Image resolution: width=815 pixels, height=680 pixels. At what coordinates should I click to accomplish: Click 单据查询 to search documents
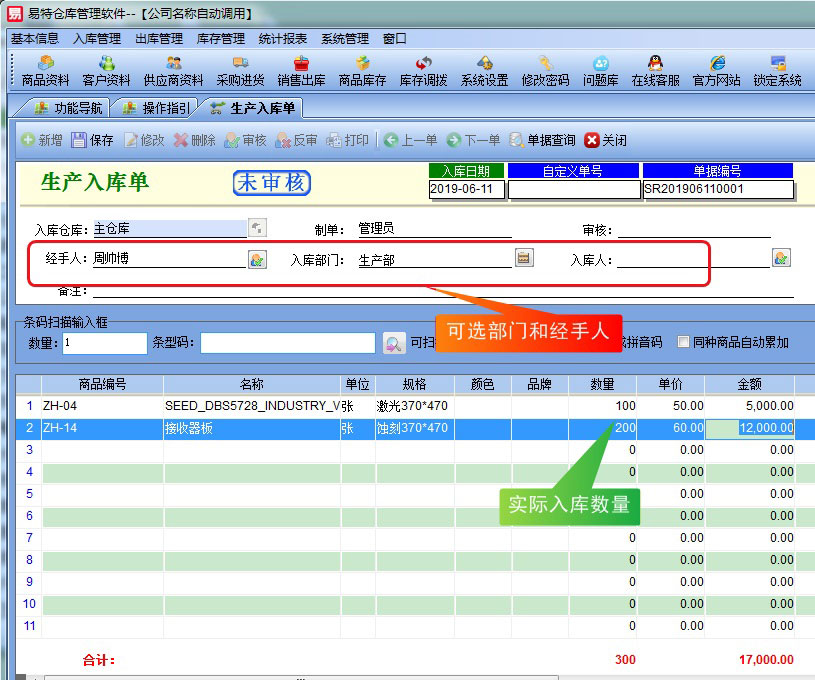(x=542, y=141)
